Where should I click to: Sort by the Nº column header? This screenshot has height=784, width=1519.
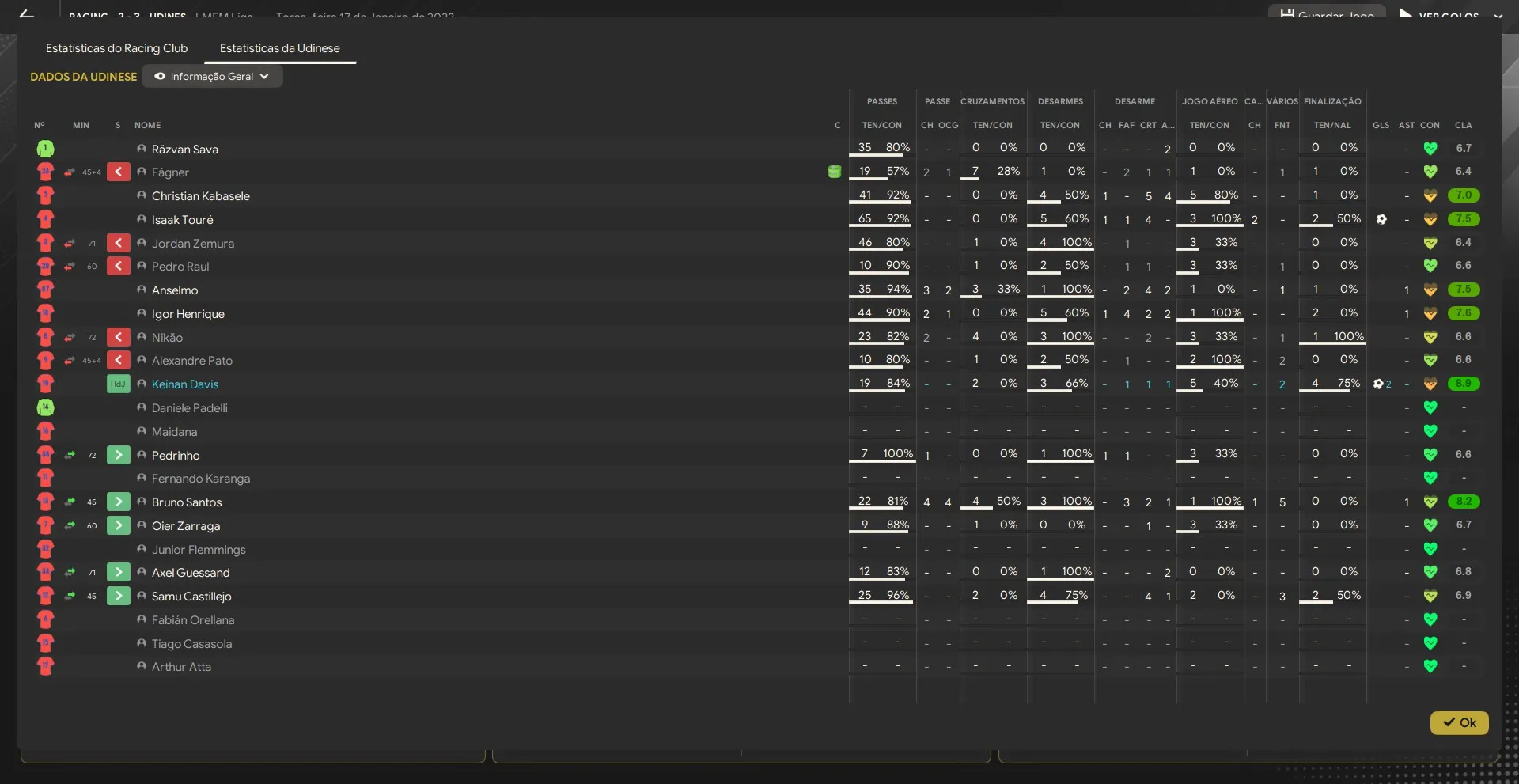pyautogui.click(x=40, y=125)
